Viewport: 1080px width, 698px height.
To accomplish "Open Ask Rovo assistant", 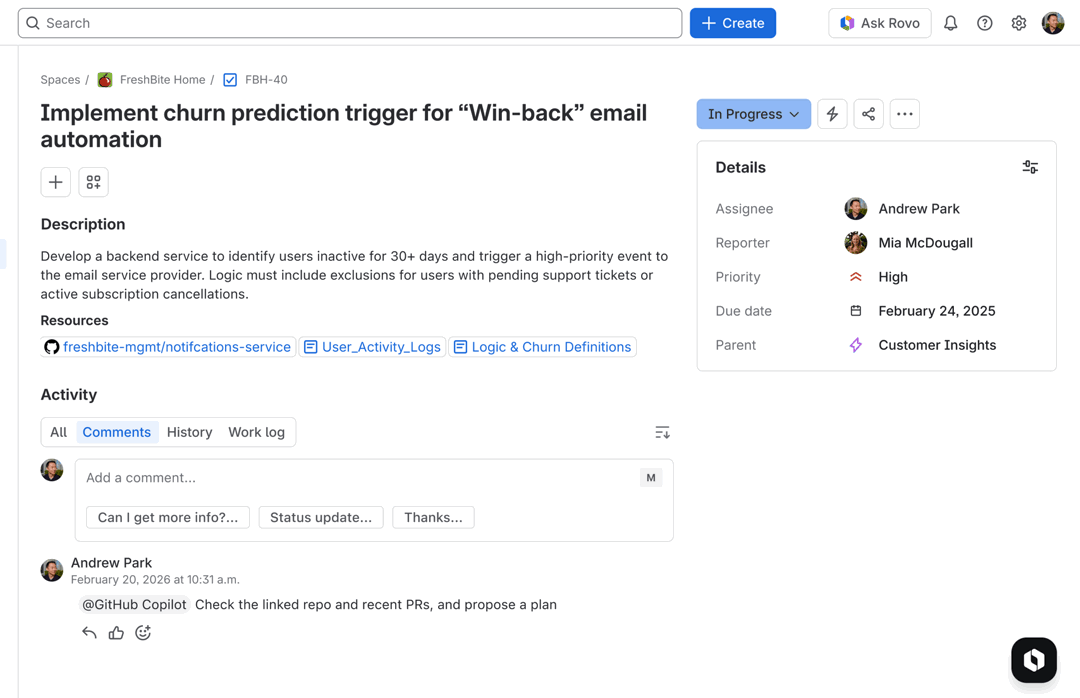I will tap(880, 23).
